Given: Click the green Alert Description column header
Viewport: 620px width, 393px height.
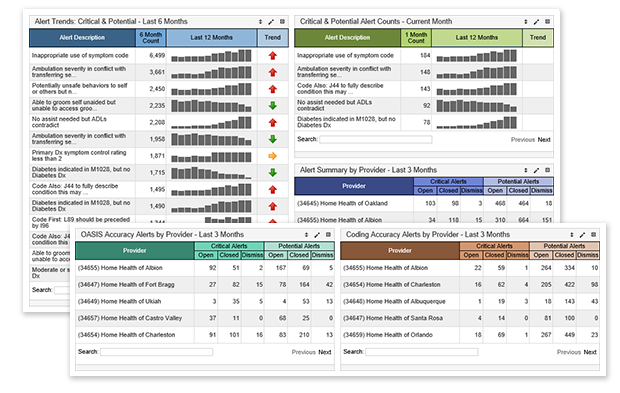Looking at the screenshot, I should [347, 38].
